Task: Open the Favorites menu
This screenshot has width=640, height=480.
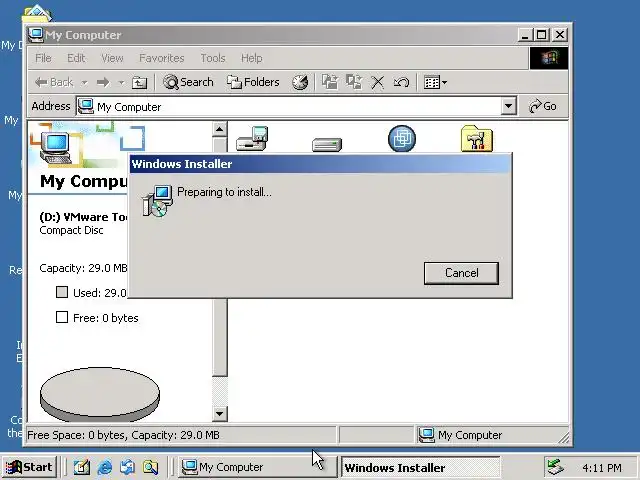Action: [x=162, y=58]
